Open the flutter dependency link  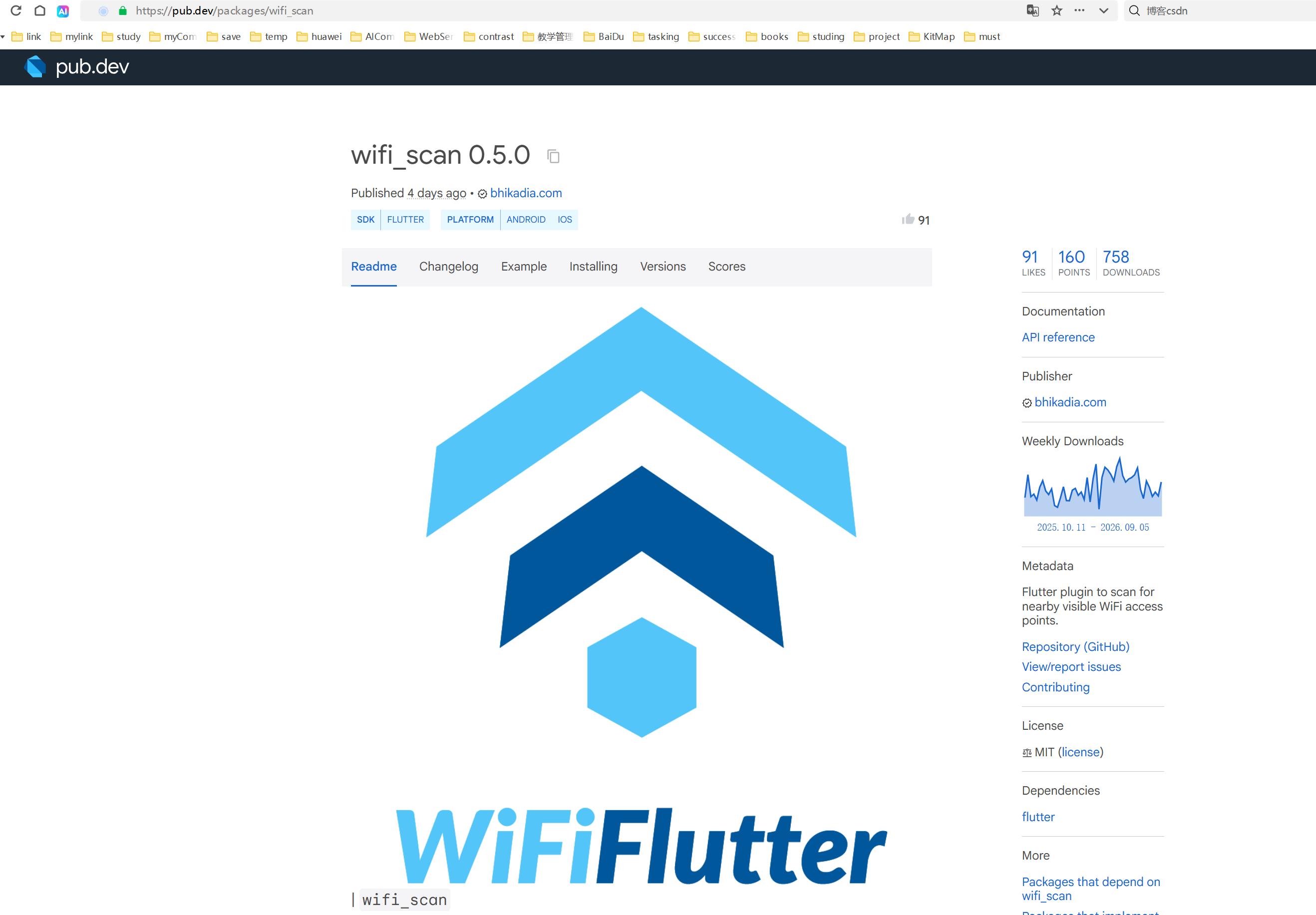pos(1038,817)
